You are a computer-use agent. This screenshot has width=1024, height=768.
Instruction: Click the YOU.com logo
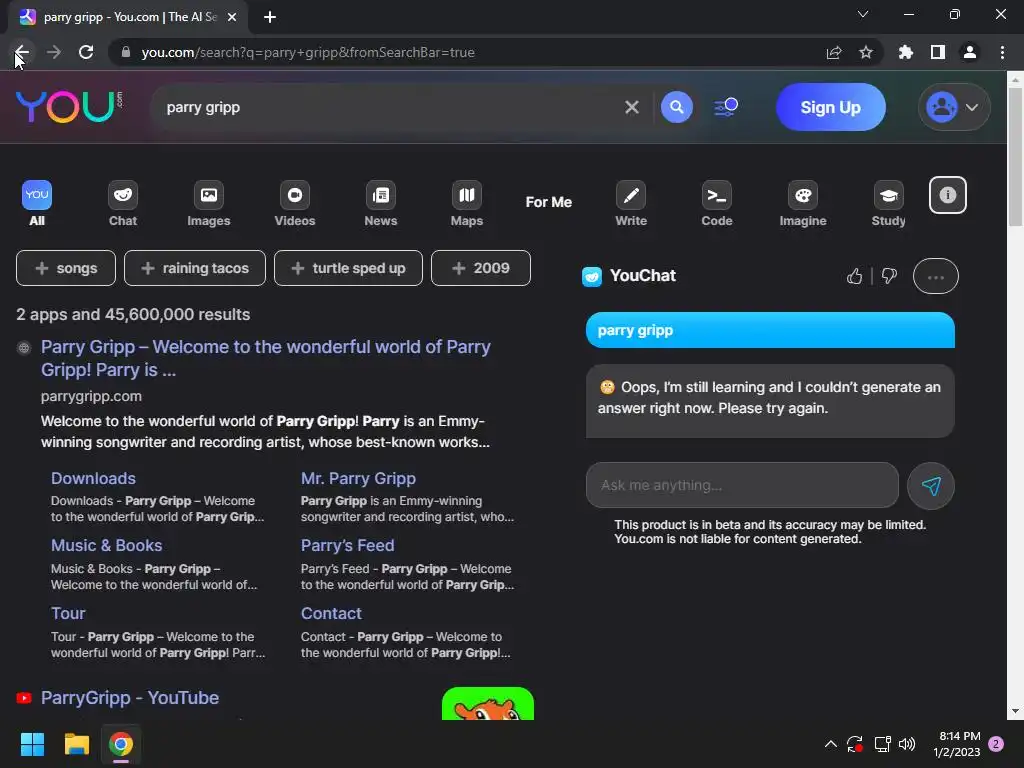69,106
